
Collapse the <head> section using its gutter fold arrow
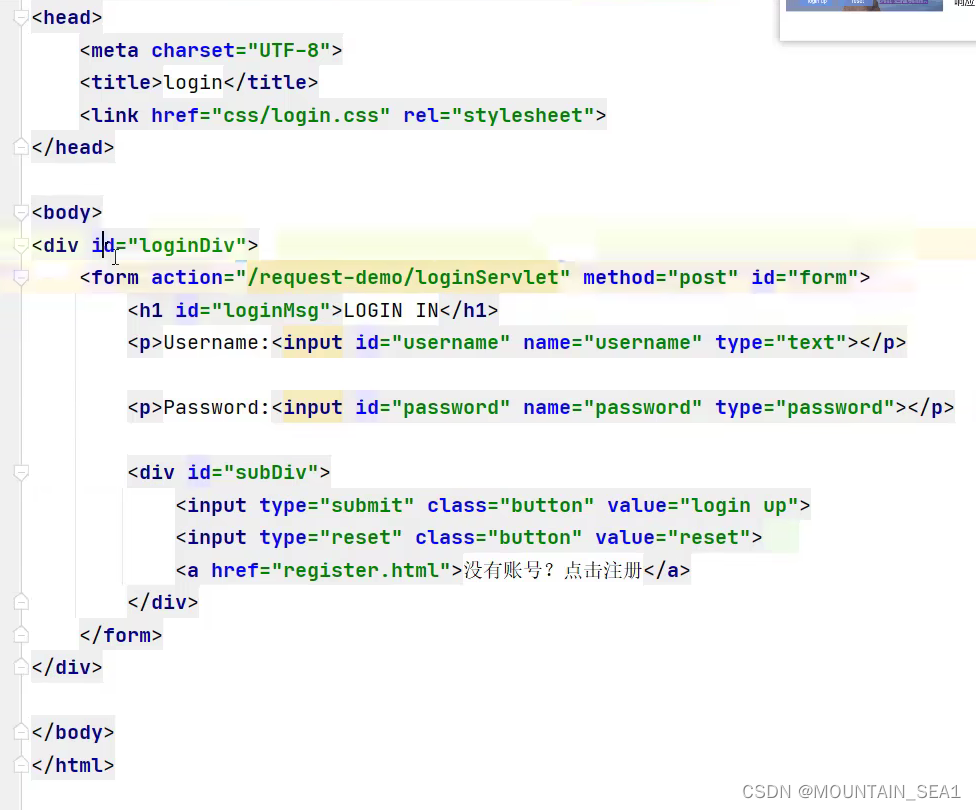(x=20, y=17)
